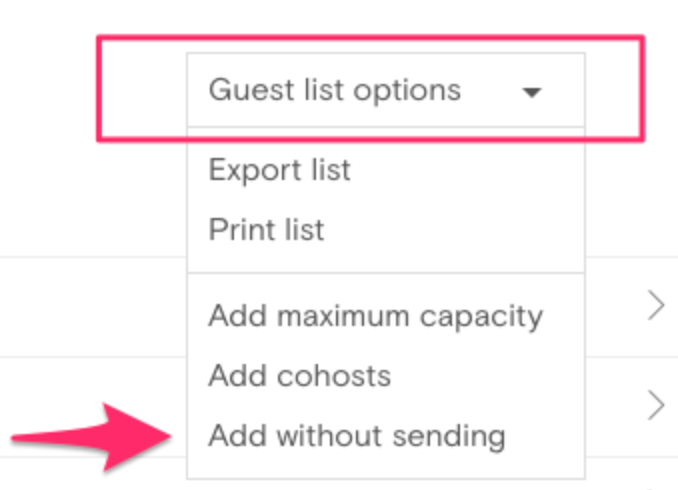Open the Guest list options dropdown
This screenshot has height=490, width=678.
385,90
